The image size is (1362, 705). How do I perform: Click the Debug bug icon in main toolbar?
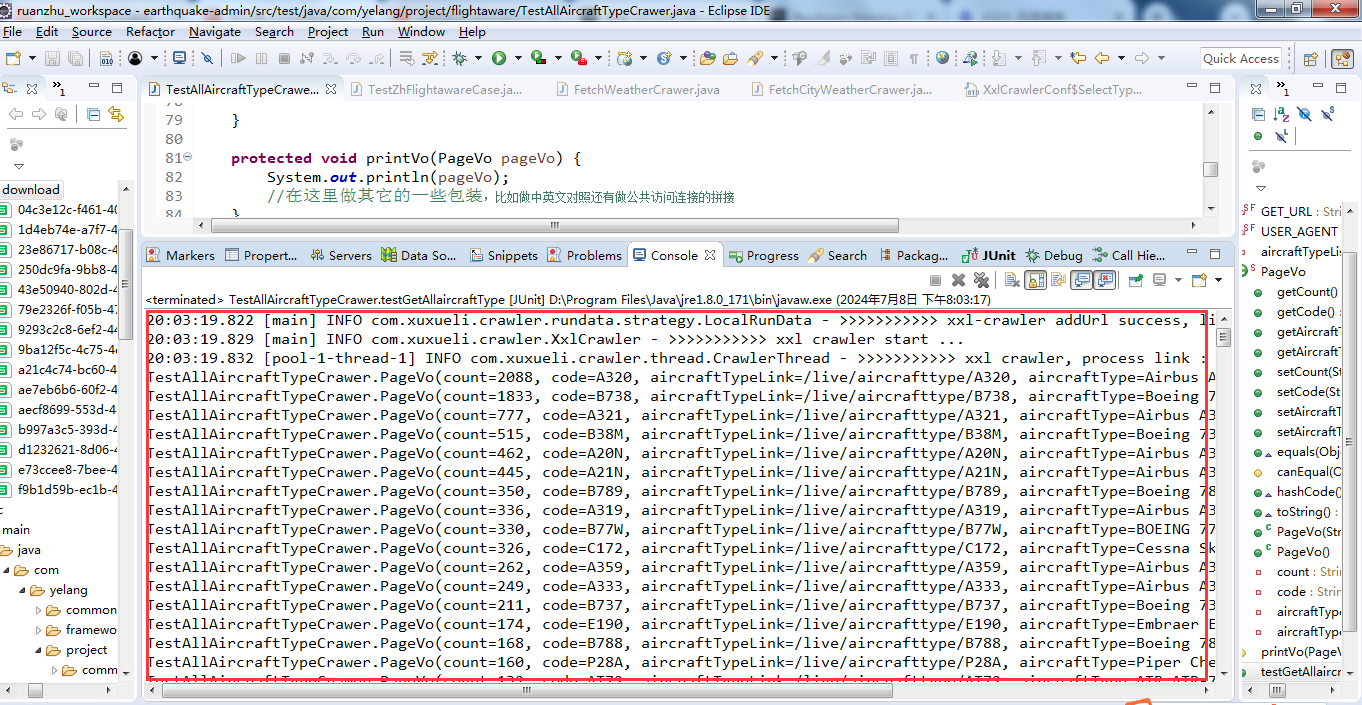click(x=459, y=58)
